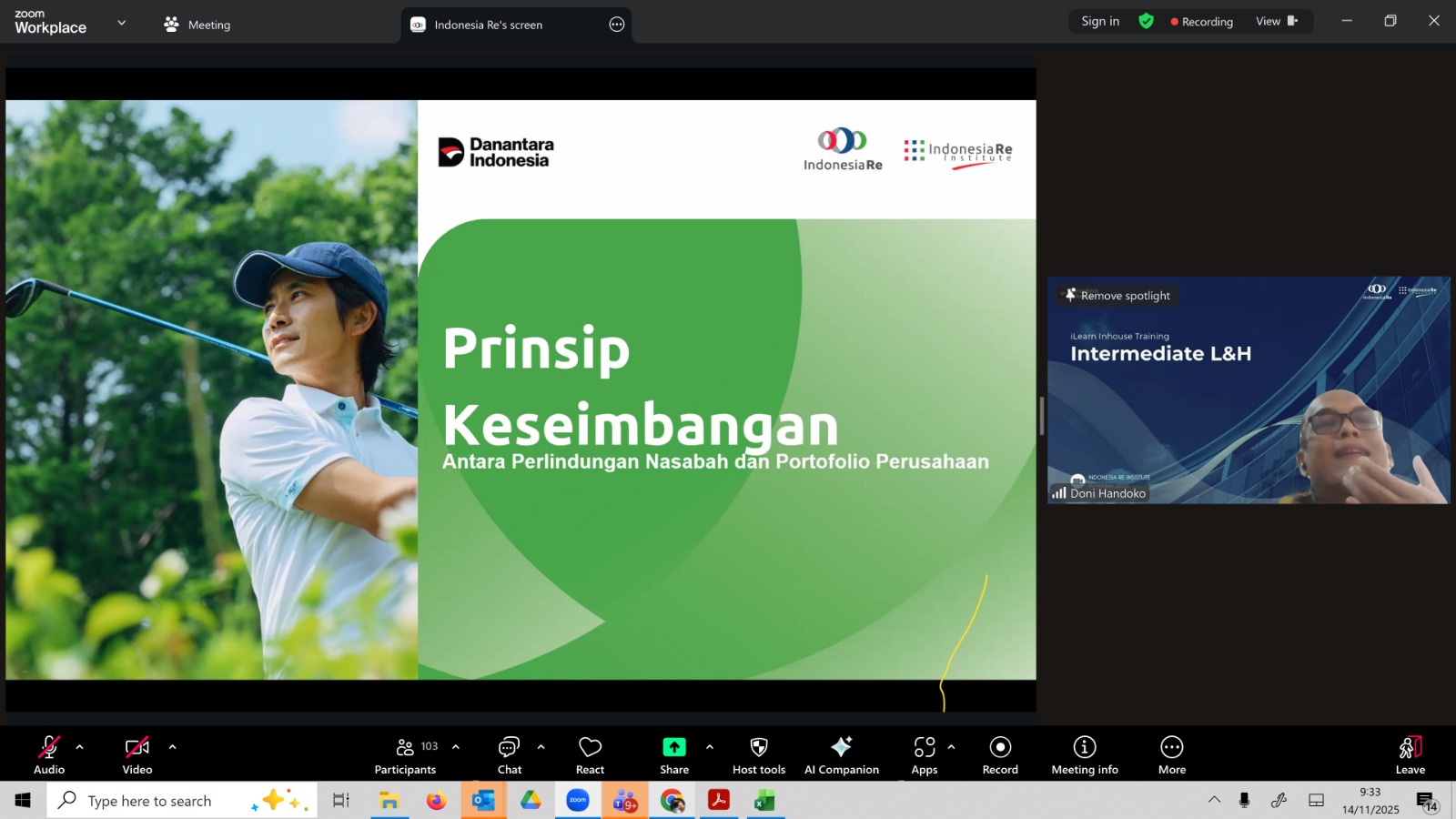
Task: Click Remove spotlight on Doni Handoko's video
Action: click(x=1118, y=296)
